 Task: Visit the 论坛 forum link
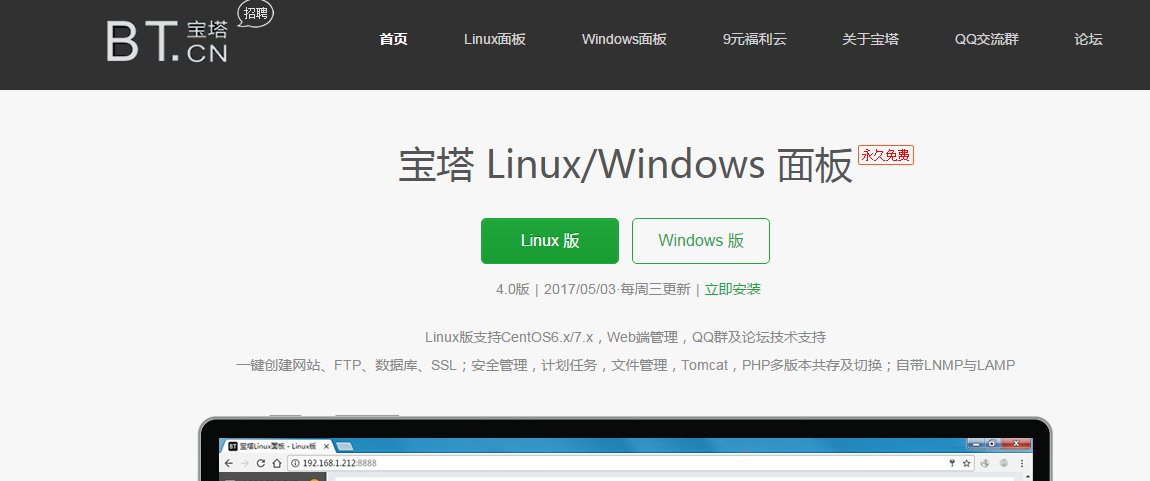[1088, 40]
